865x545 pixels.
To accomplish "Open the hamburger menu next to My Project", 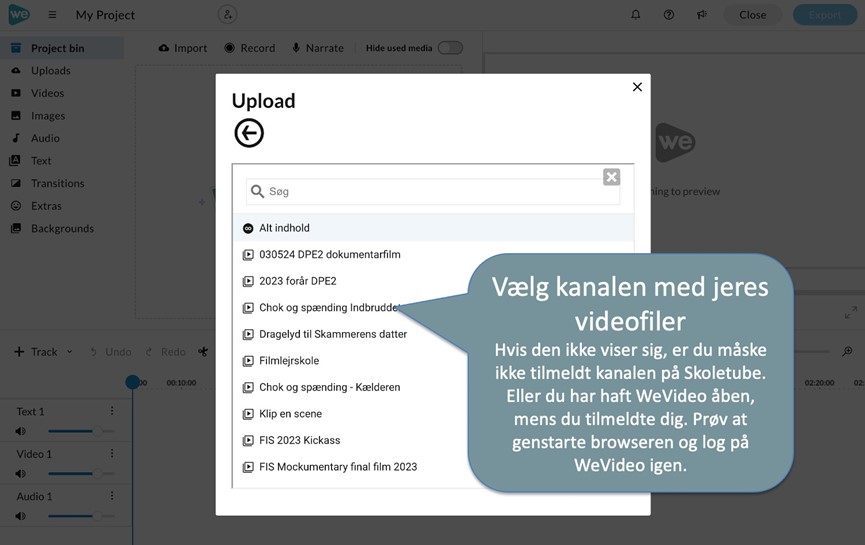I will pos(52,15).
